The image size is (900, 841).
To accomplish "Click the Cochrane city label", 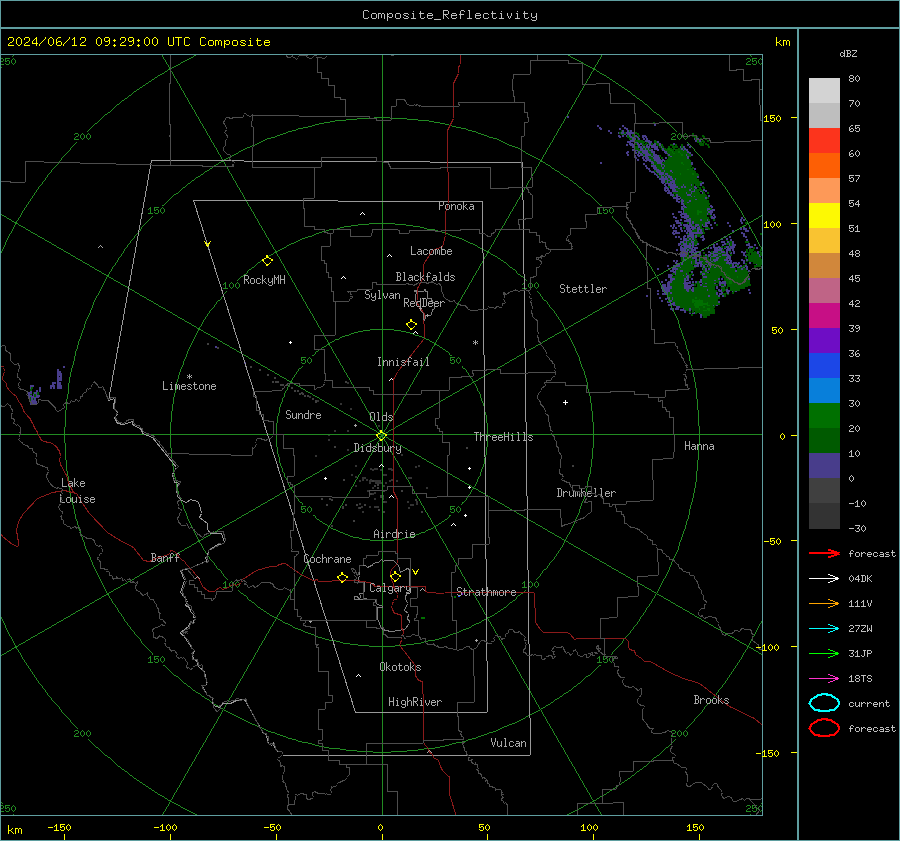I will 327,559.
